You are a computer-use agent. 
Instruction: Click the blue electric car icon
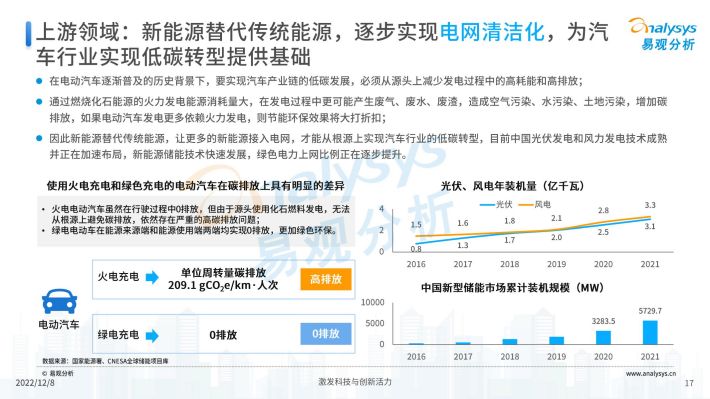pos(59,302)
